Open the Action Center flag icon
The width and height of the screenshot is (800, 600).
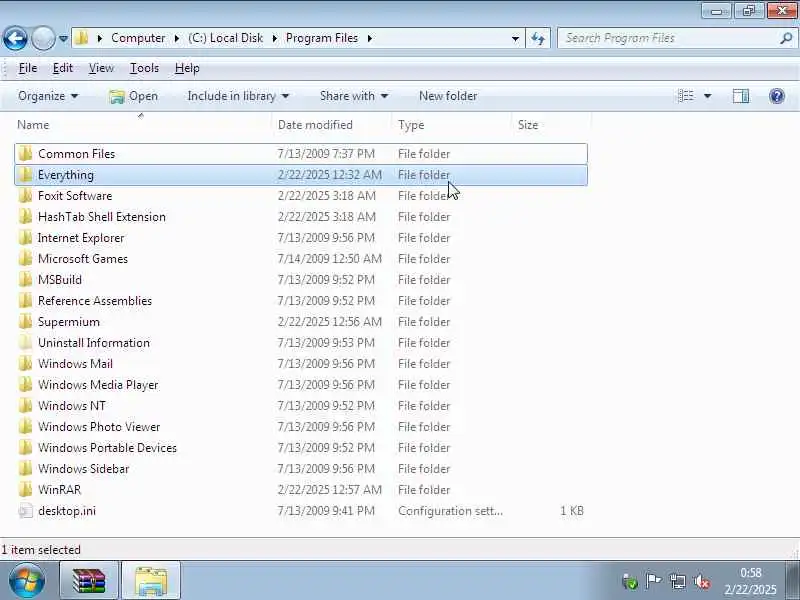654,581
